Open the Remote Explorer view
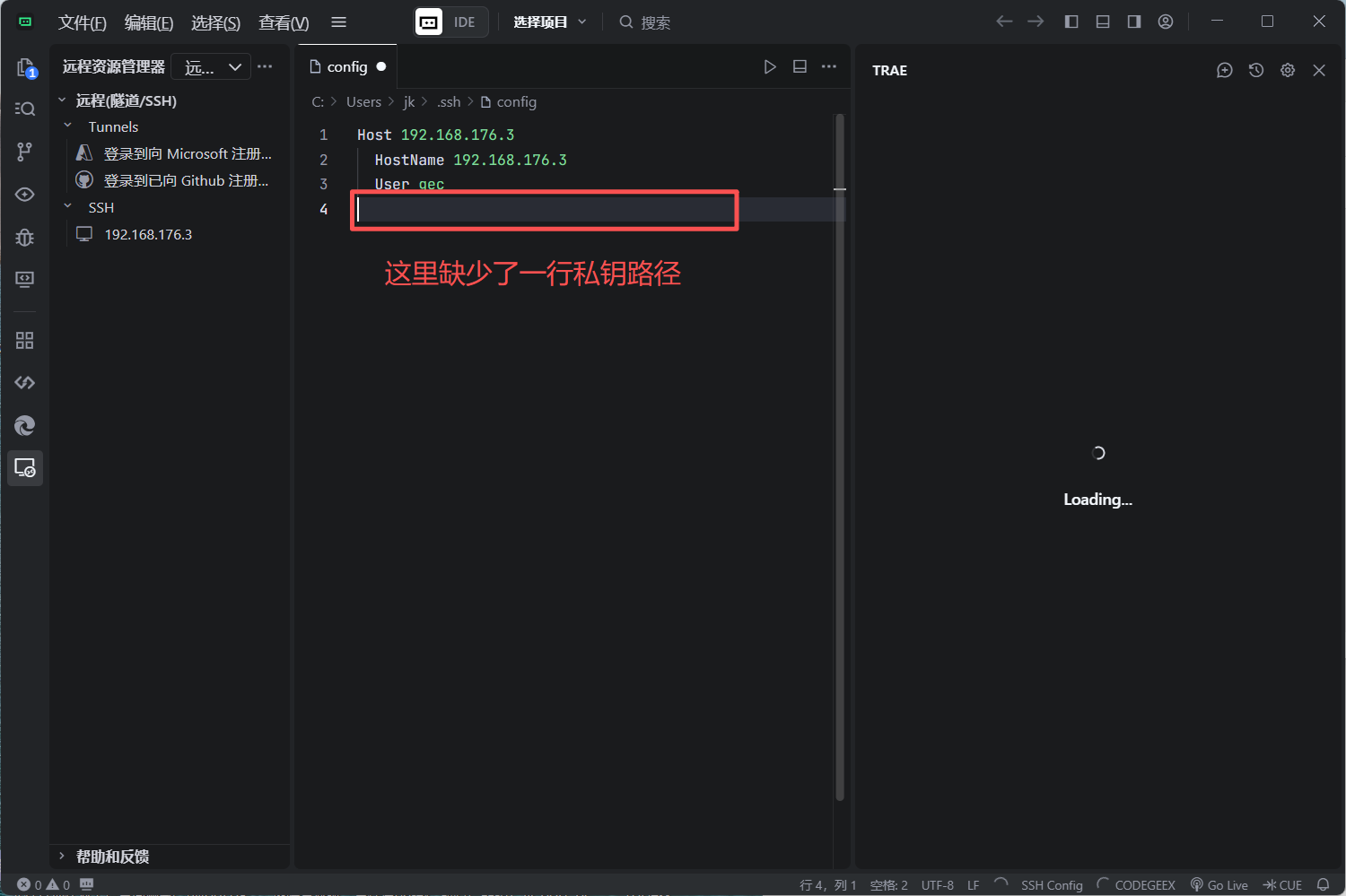This screenshot has height=896, width=1346. [24, 467]
